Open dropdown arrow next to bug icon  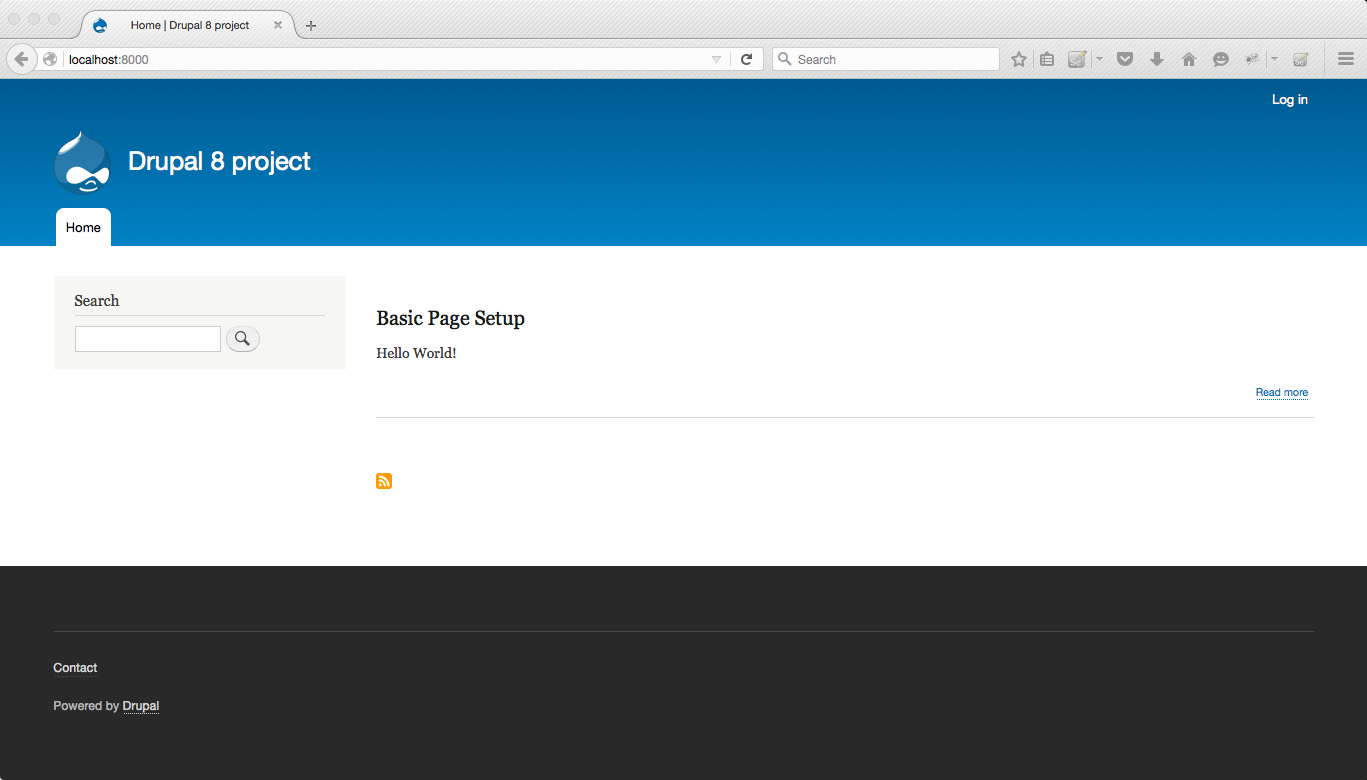point(1274,59)
